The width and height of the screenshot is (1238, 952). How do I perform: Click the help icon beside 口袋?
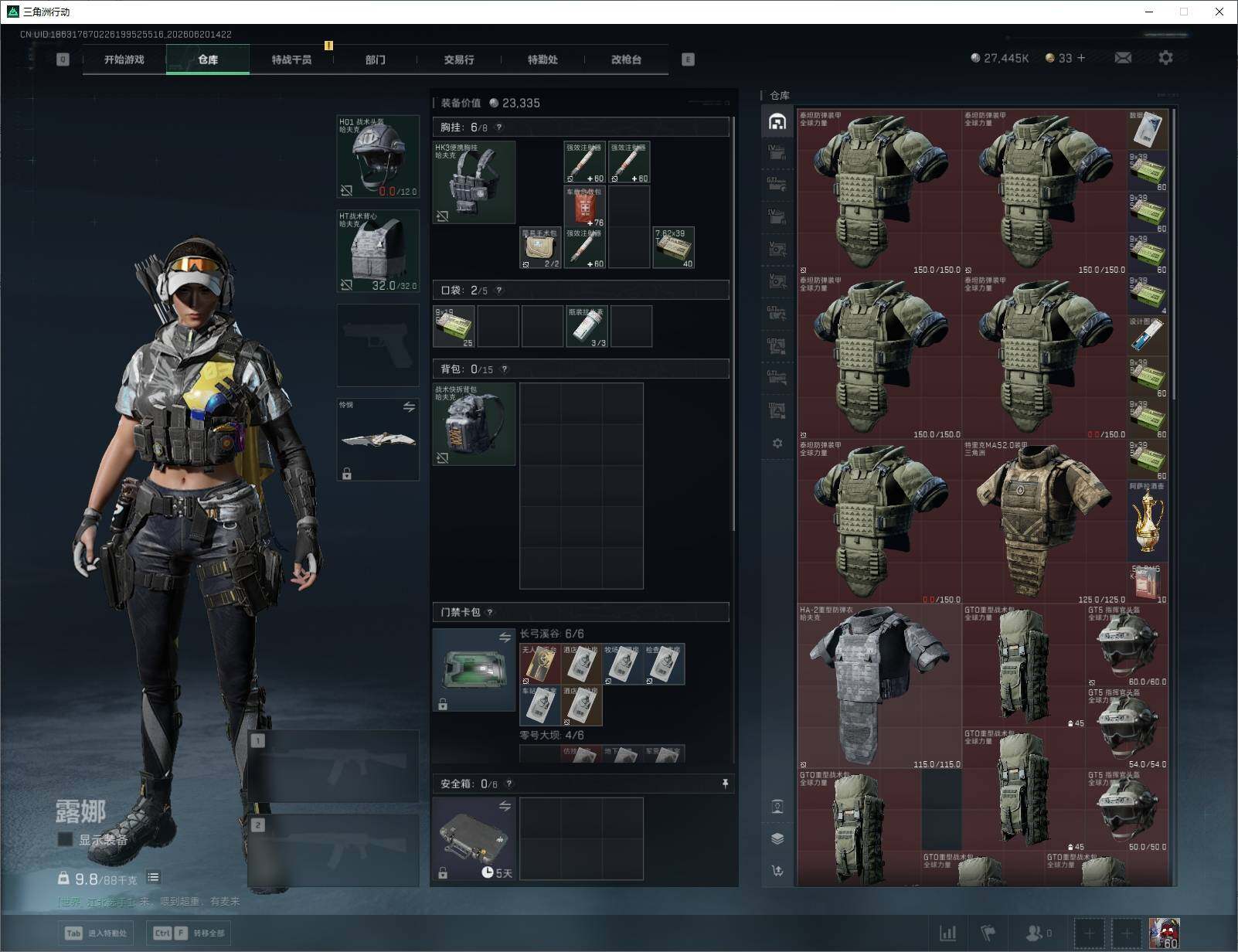[x=499, y=291]
